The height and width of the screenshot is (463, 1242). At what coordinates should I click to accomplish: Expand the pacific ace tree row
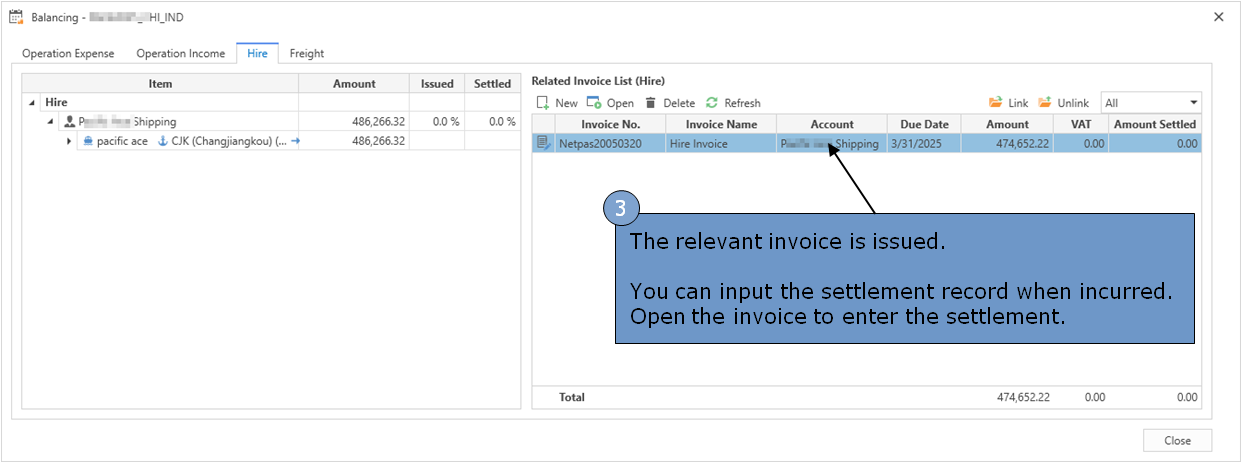tap(69, 142)
